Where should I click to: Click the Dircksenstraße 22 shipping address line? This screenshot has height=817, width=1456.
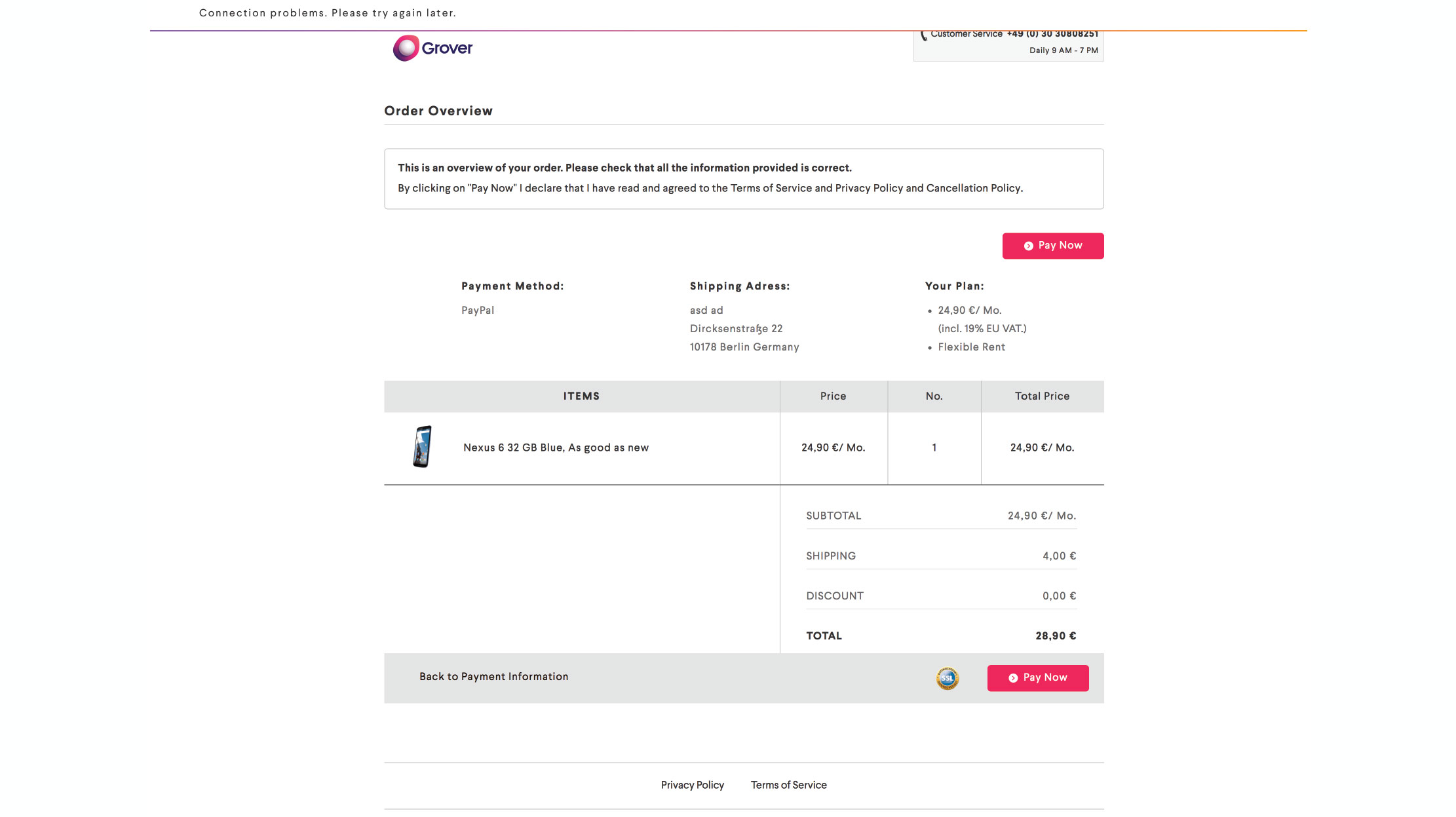tap(736, 329)
